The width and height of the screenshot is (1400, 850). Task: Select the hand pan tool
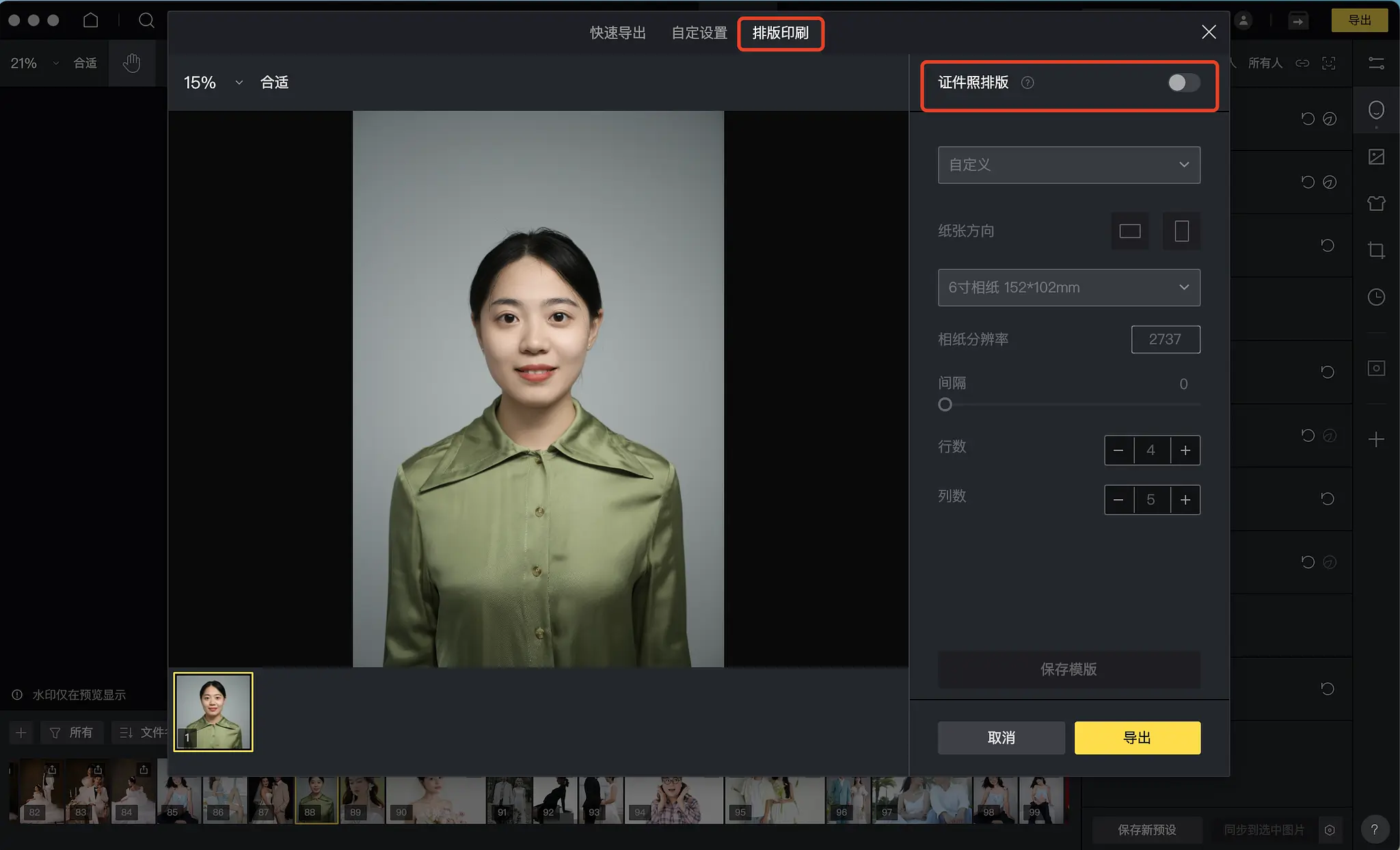tap(131, 63)
